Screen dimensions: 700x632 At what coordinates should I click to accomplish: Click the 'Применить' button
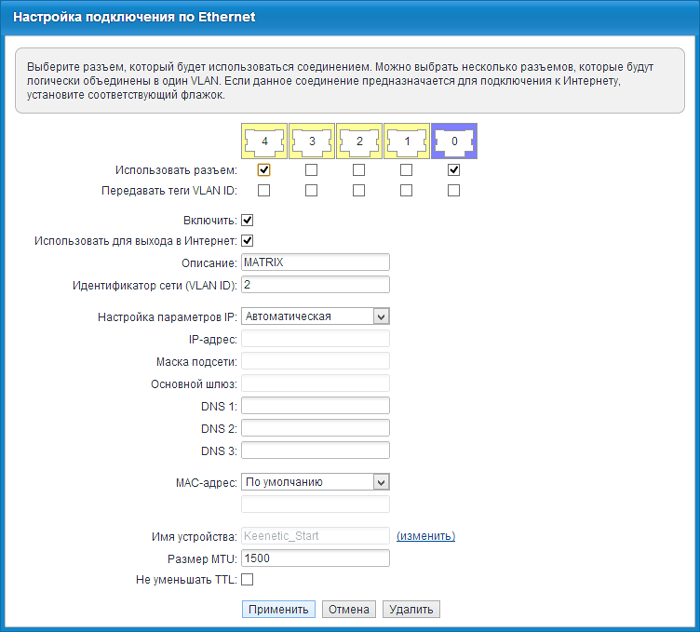pos(279,609)
